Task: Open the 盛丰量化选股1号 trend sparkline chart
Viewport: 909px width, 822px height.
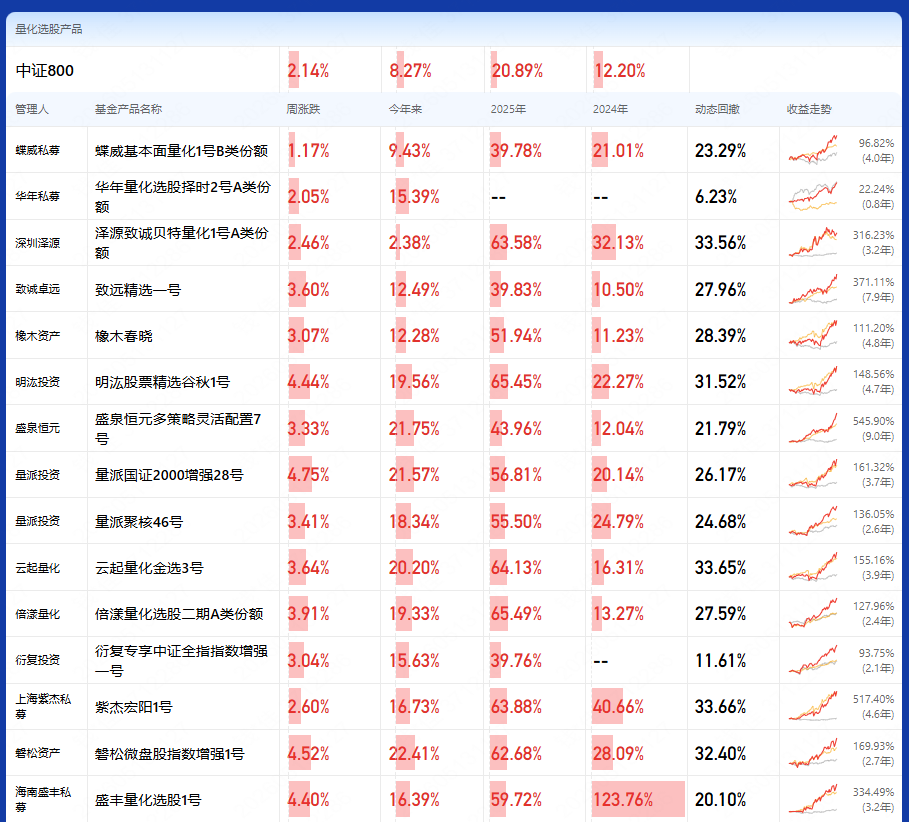Action: pyautogui.click(x=813, y=799)
